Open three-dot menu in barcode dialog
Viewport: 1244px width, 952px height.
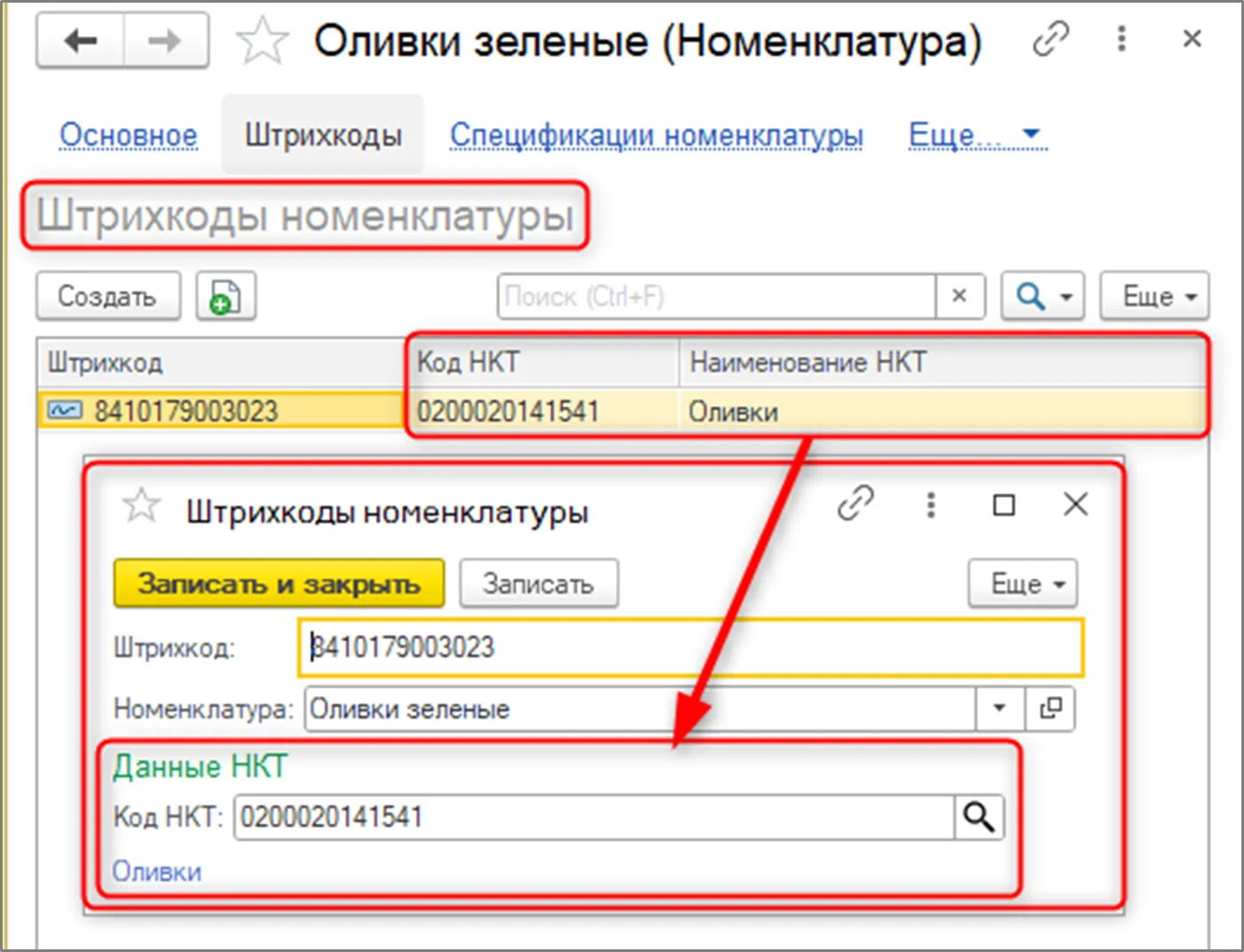[930, 505]
